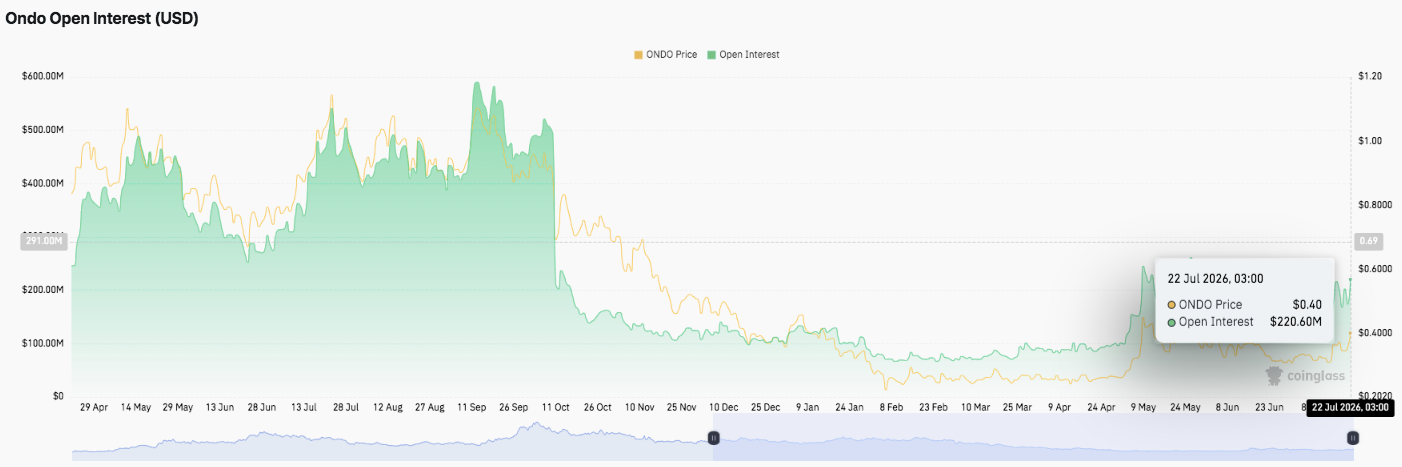Click the 23 Jun date label

click(1268, 408)
